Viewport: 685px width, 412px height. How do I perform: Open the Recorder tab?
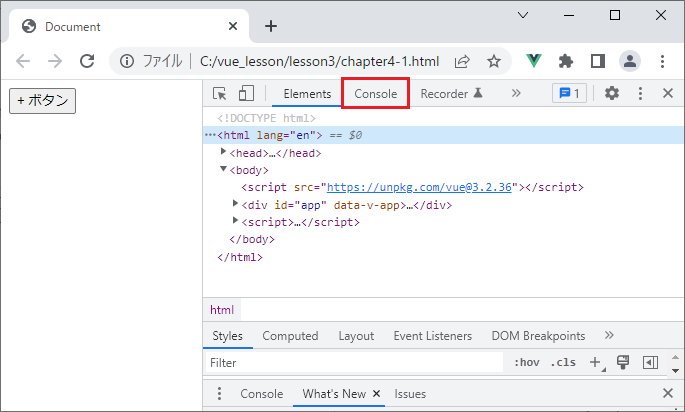(451, 93)
